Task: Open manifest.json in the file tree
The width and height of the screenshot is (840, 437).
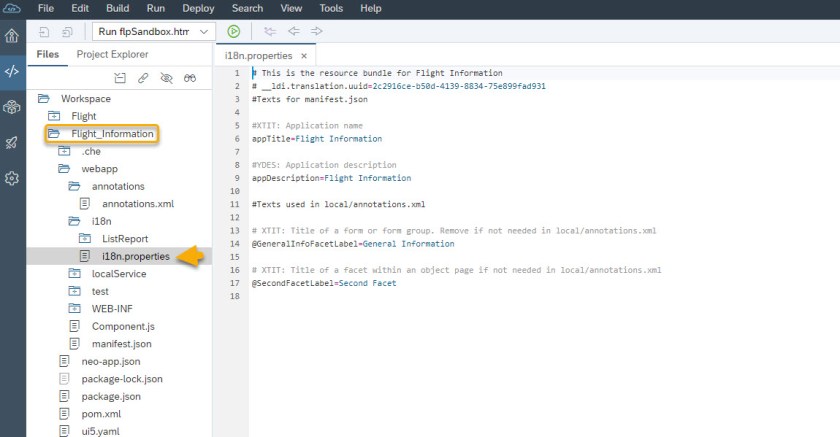Action: point(121,343)
